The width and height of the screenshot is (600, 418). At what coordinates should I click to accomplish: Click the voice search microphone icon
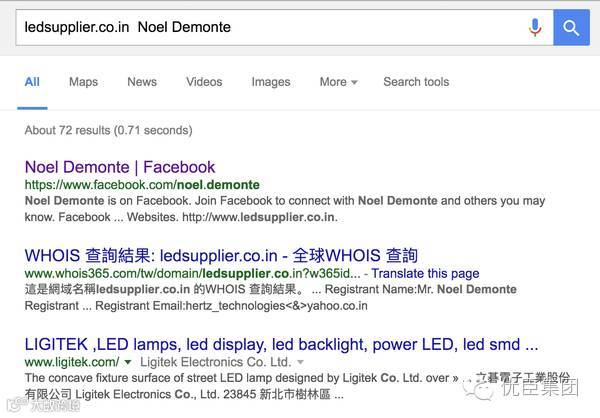tap(535, 28)
